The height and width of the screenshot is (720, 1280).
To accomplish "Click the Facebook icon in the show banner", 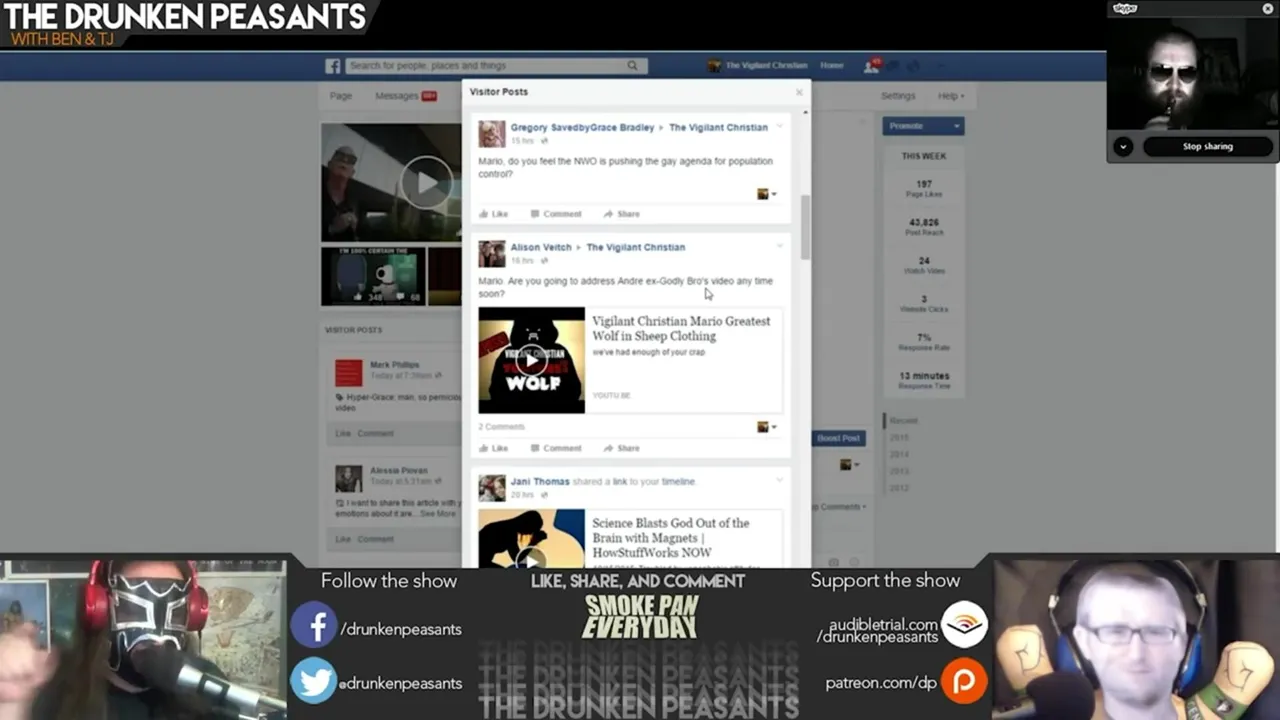I will coord(314,626).
